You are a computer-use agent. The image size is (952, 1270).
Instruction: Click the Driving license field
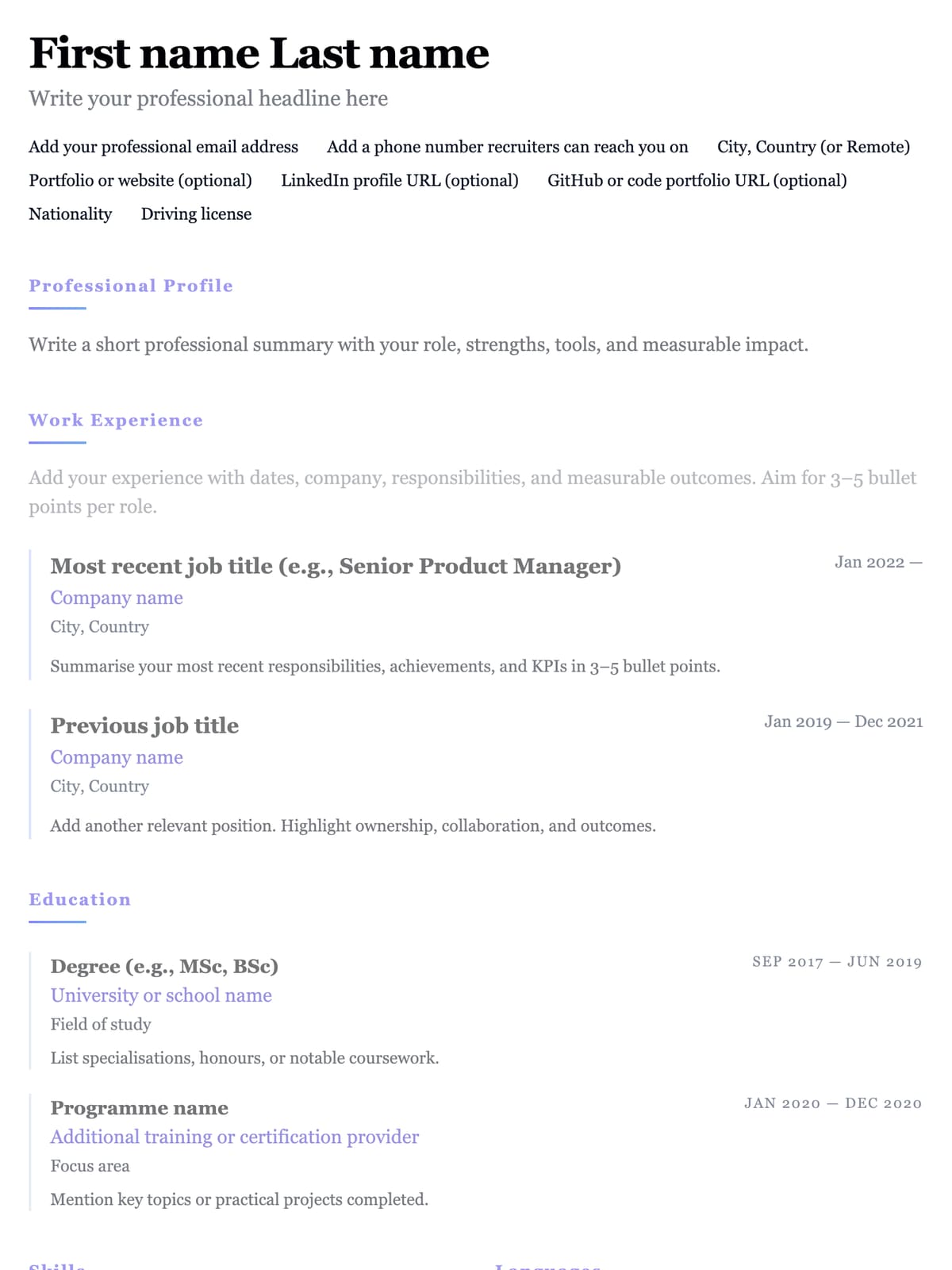[x=196, y=214]
